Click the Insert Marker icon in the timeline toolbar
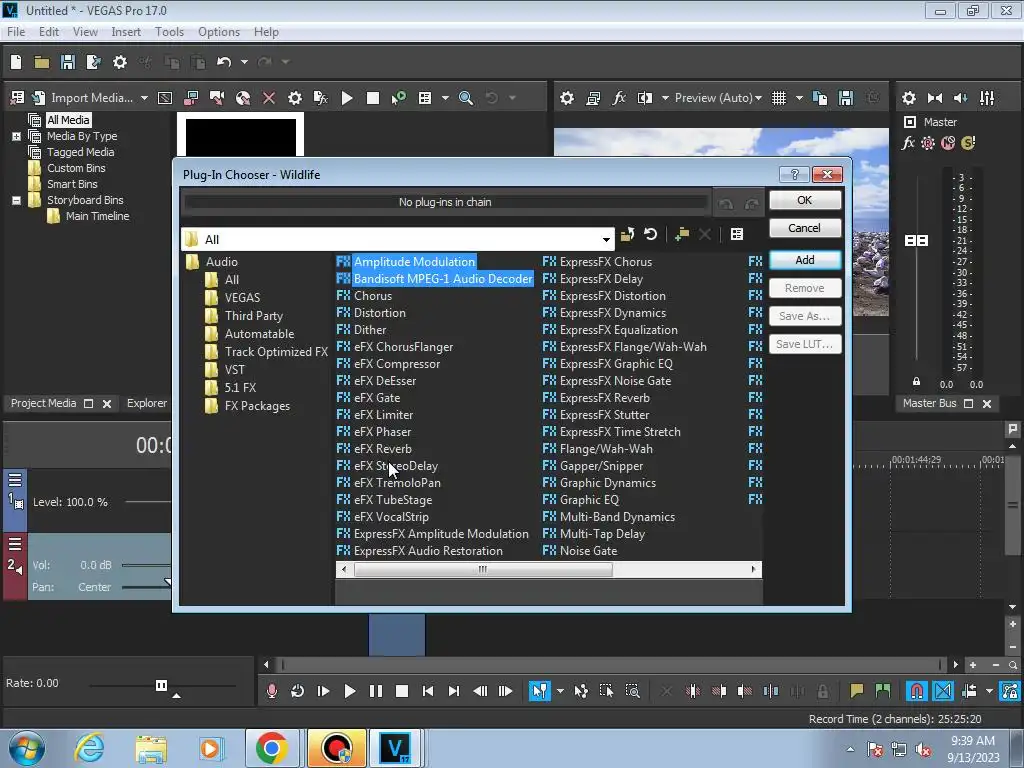 click(x=856, y=691)
